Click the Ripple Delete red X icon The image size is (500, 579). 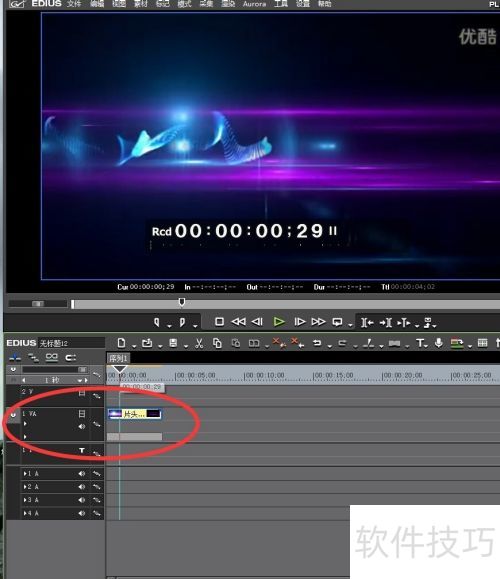coord(297,342)
